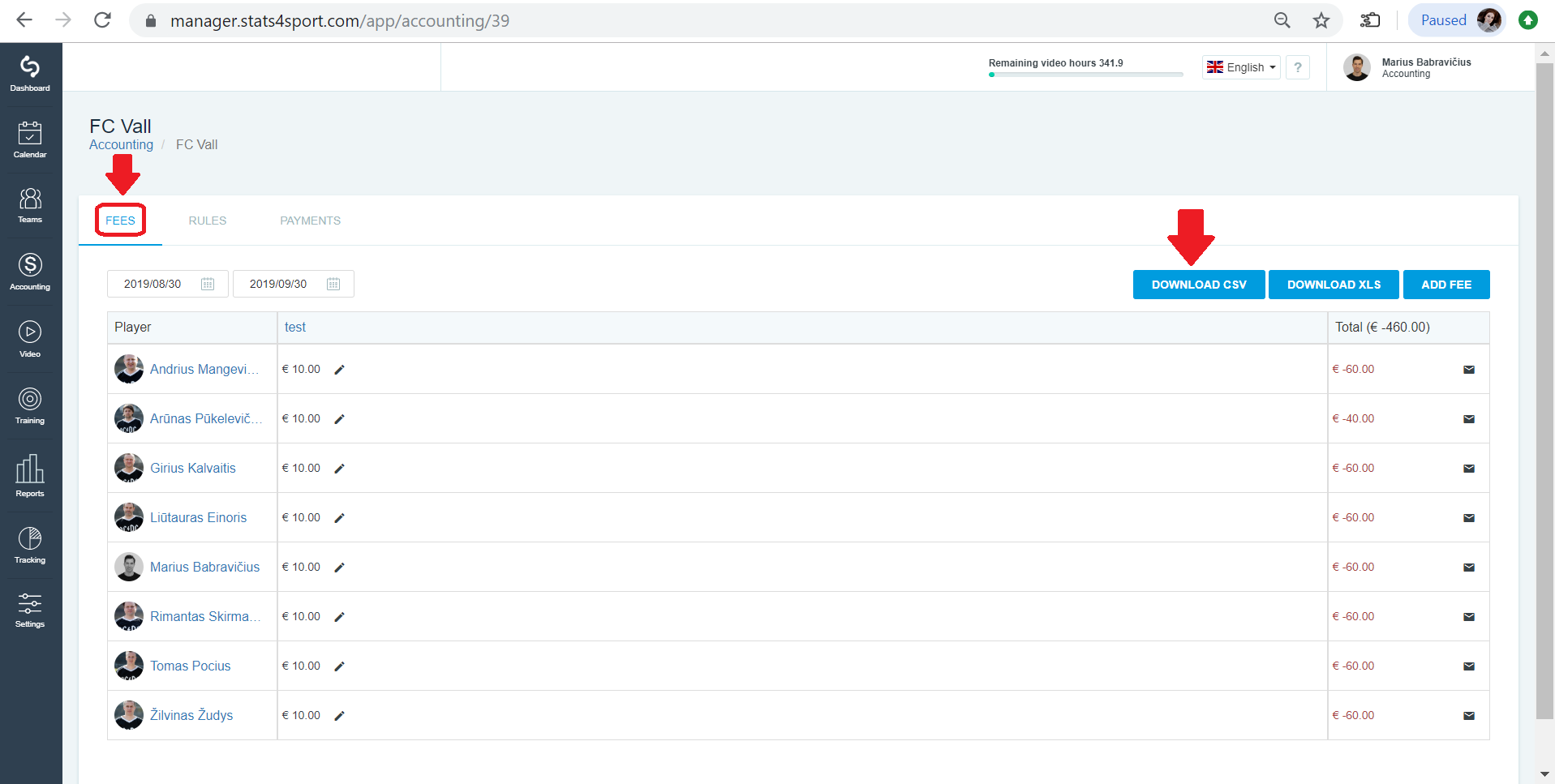Edit Arūnas Pūkelevič… test fee pencil
Viewport: 1555px width, 784px height.
pos(340,419)
